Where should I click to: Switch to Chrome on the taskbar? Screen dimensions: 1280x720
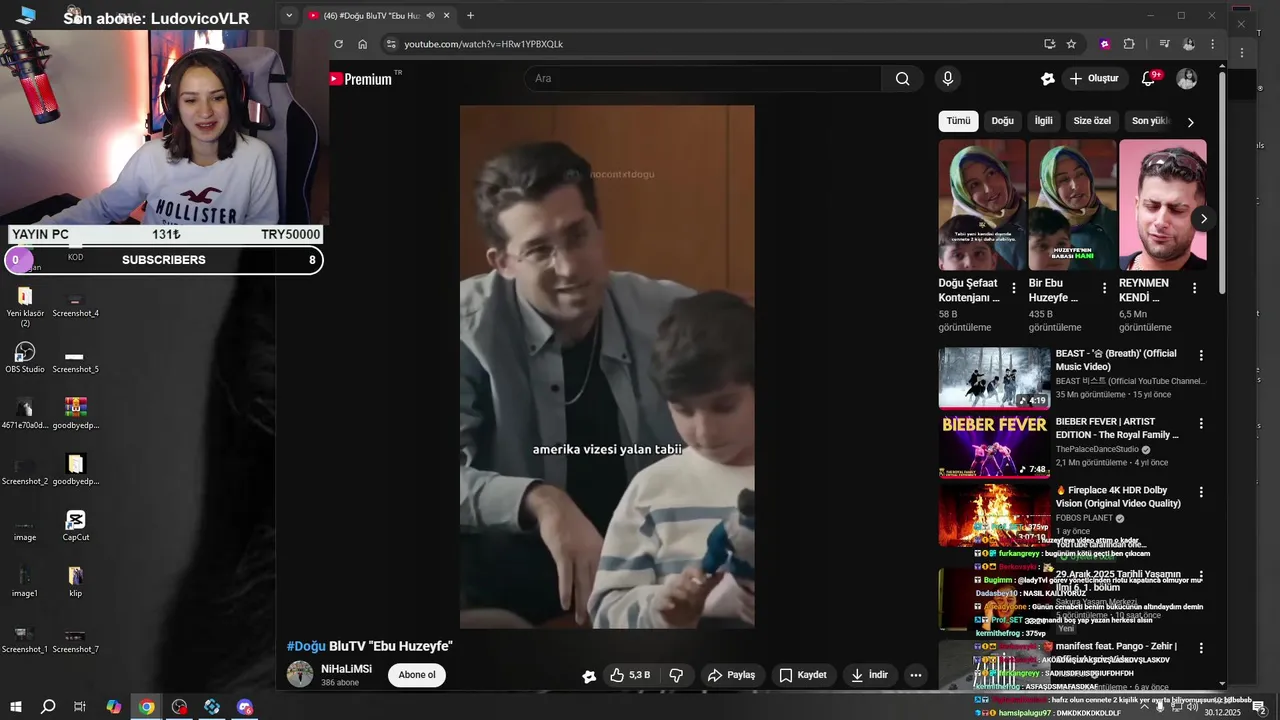[147, 707]
